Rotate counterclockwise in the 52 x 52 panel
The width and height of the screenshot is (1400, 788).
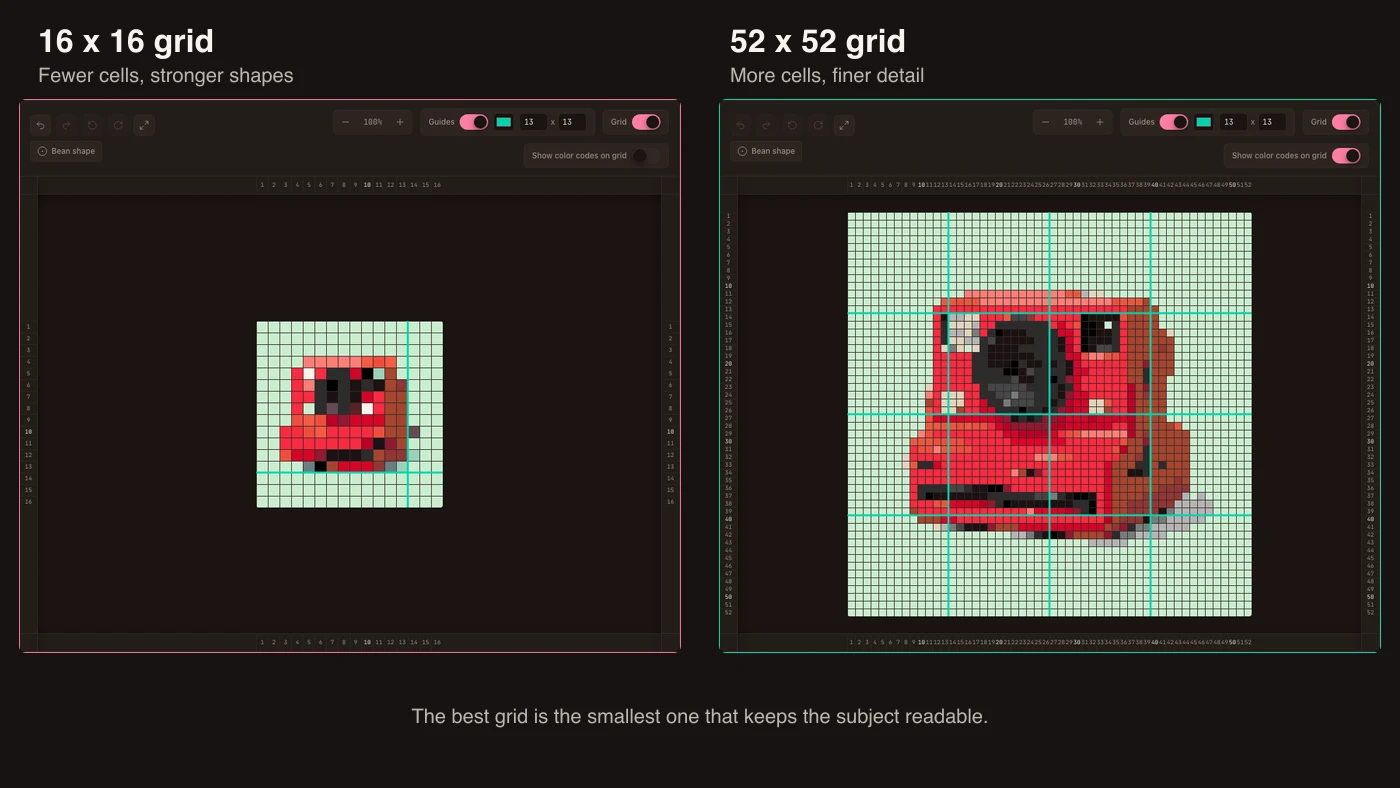(792, 125)
